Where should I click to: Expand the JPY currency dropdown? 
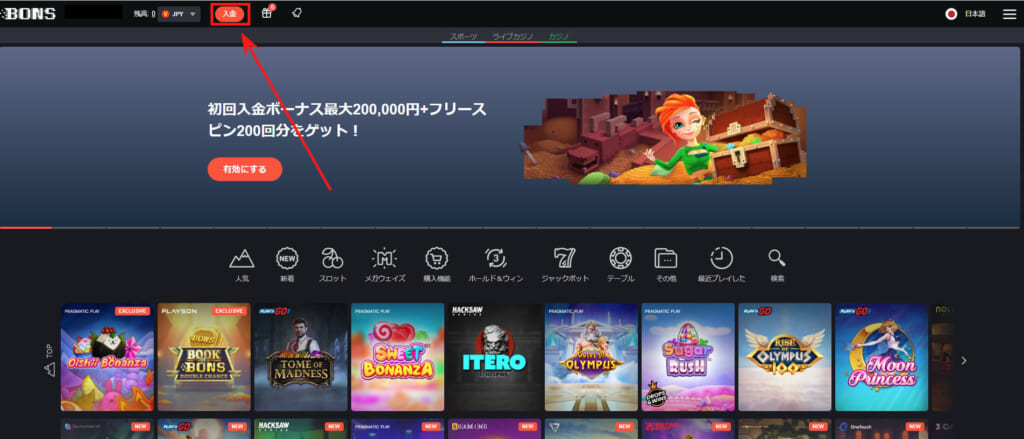pyautogui.click(x=180, y=14)
